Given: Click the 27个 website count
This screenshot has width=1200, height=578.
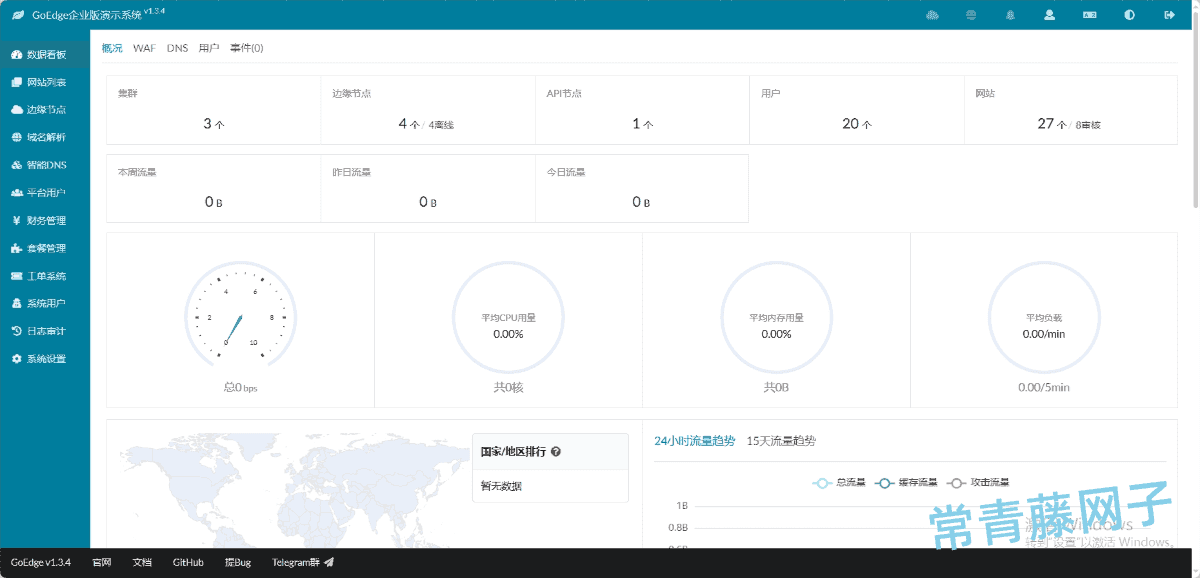Looking at the screenshot, I should (1052, 124).
